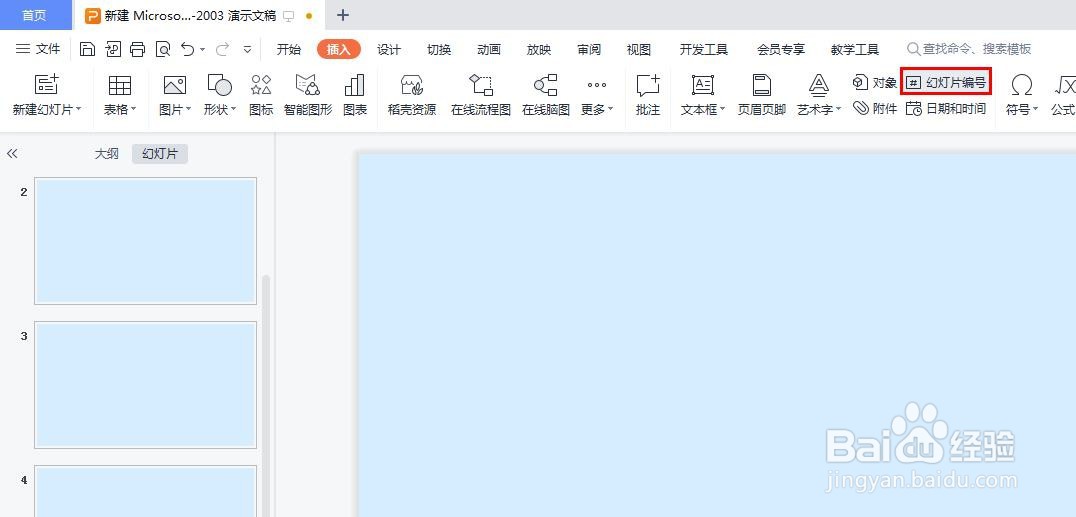
Task: Insert an 对象 object
Action: point(875,83)
